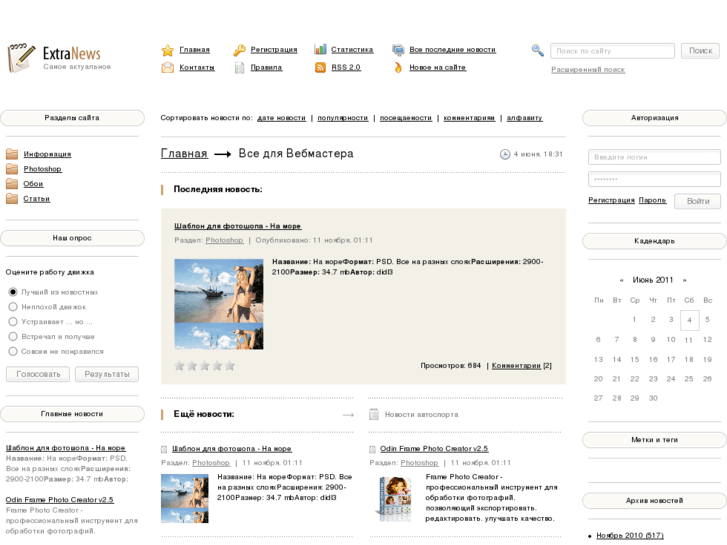
Task: Open the Odin Frame Photo Creator box thumbnail
Action: coord(394,498)
